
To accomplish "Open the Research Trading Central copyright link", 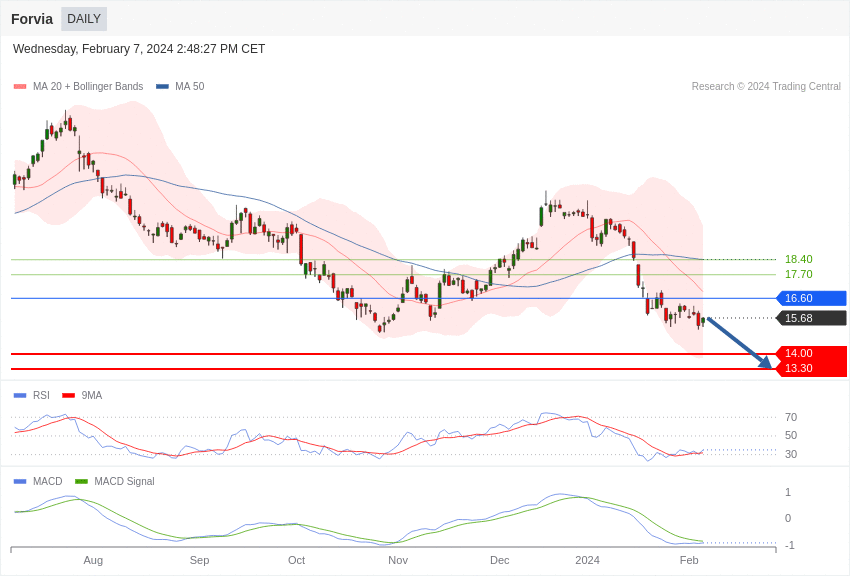I will [766, 87].
